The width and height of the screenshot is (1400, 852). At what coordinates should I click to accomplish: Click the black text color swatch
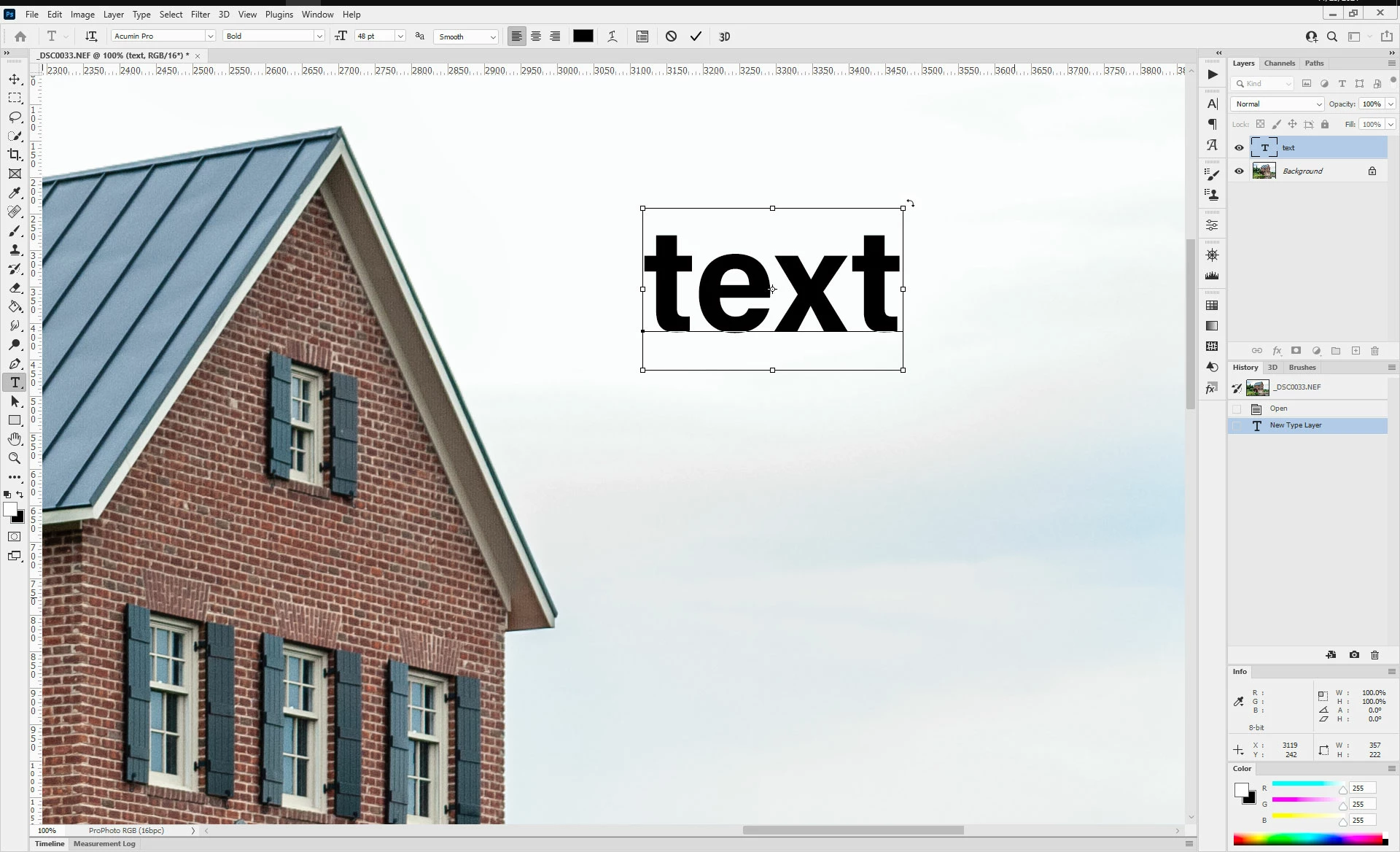583,36
